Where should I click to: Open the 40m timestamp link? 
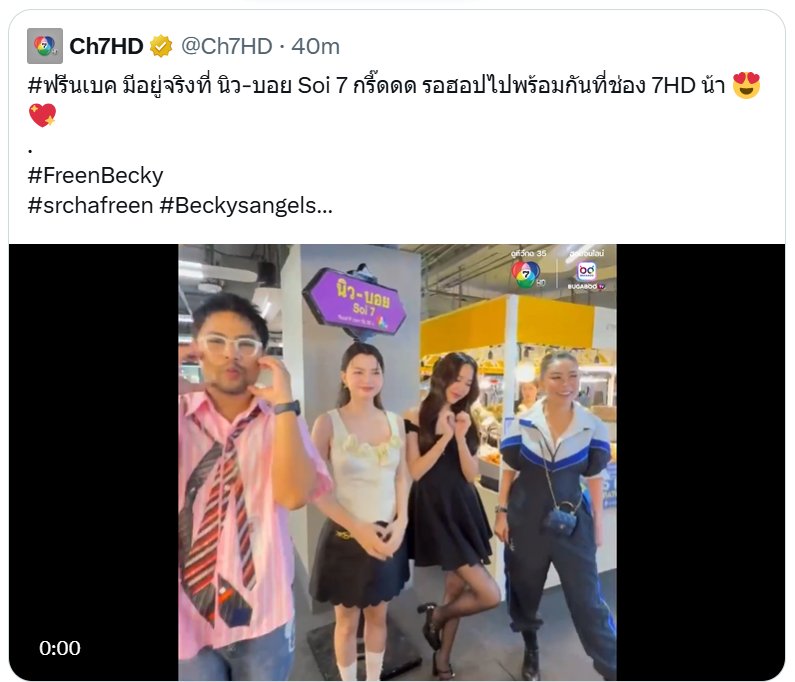(315, 46)
